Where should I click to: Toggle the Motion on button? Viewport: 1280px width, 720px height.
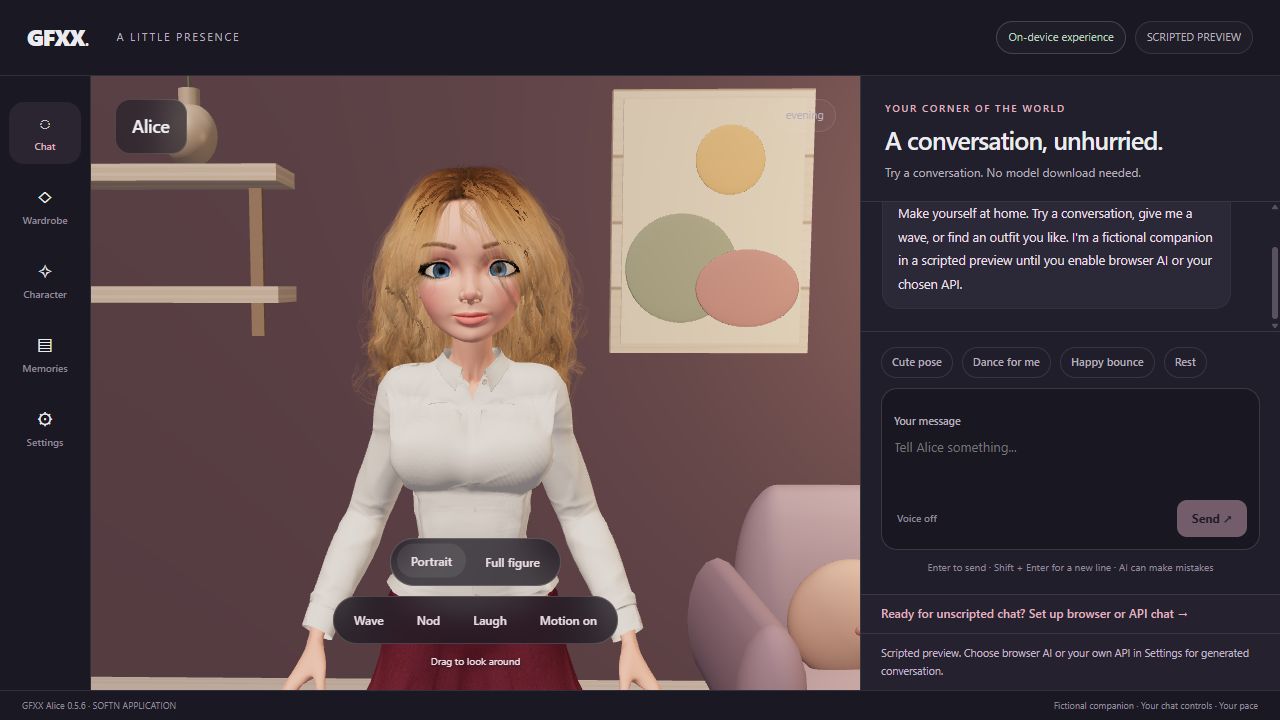[x=568, y=621]
